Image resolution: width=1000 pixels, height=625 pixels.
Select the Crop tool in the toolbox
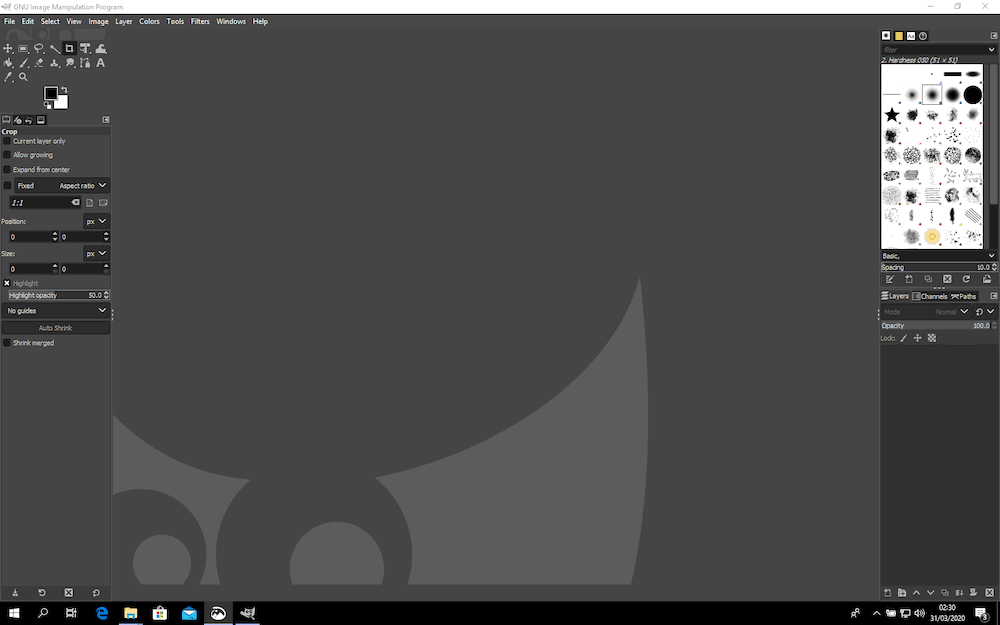(x=70, y=48)
